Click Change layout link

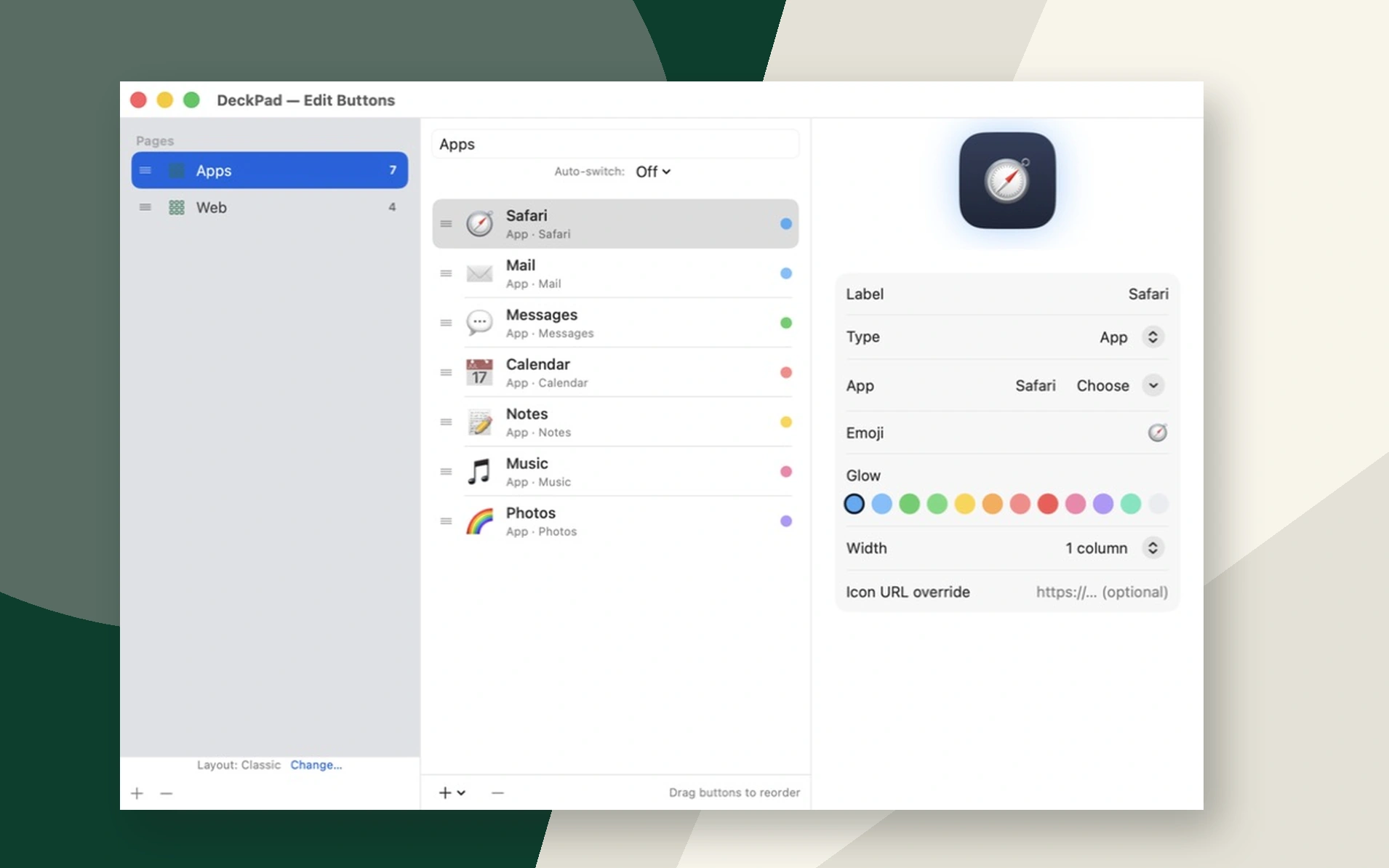pyautogui.click(x=316, y=765)
